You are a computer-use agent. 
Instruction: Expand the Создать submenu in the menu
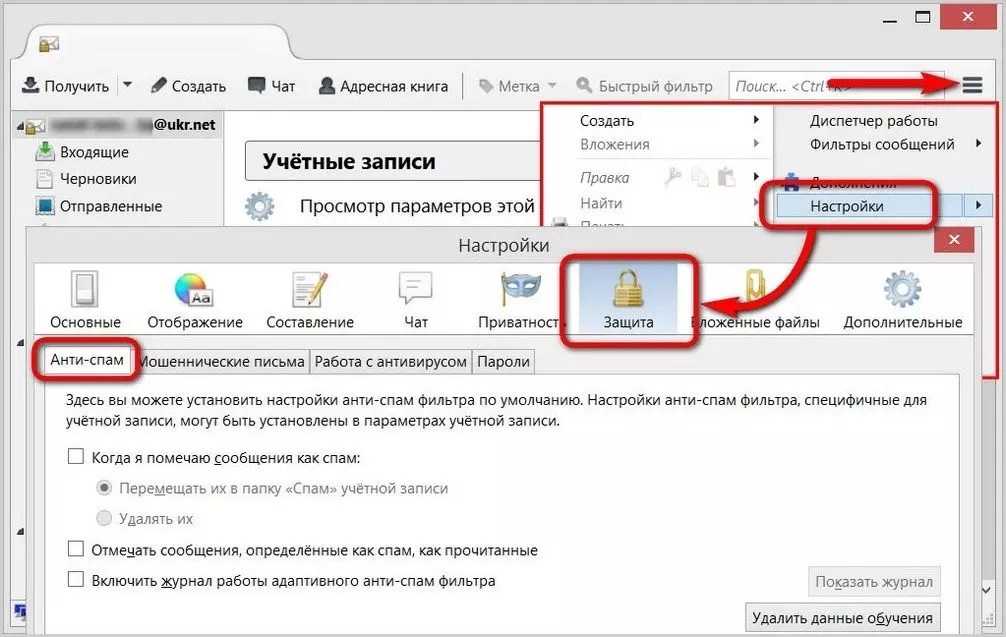(x=665, y=121)
